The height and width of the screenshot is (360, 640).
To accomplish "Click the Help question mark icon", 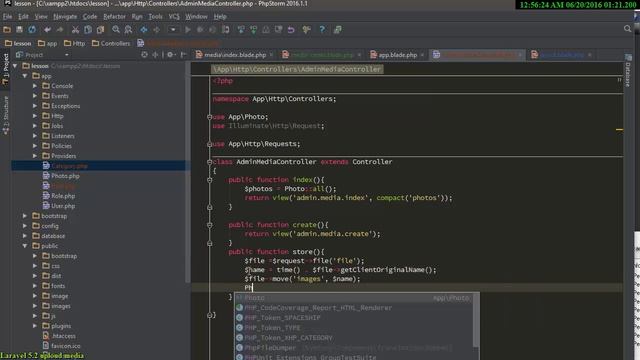I will tap(322, 29).
